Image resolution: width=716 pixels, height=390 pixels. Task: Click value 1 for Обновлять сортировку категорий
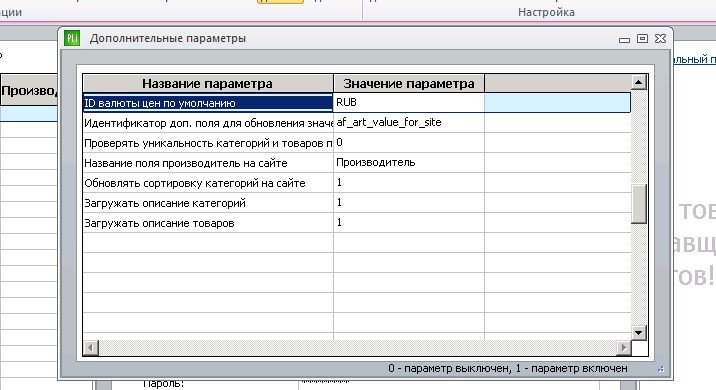click(409, 183)
